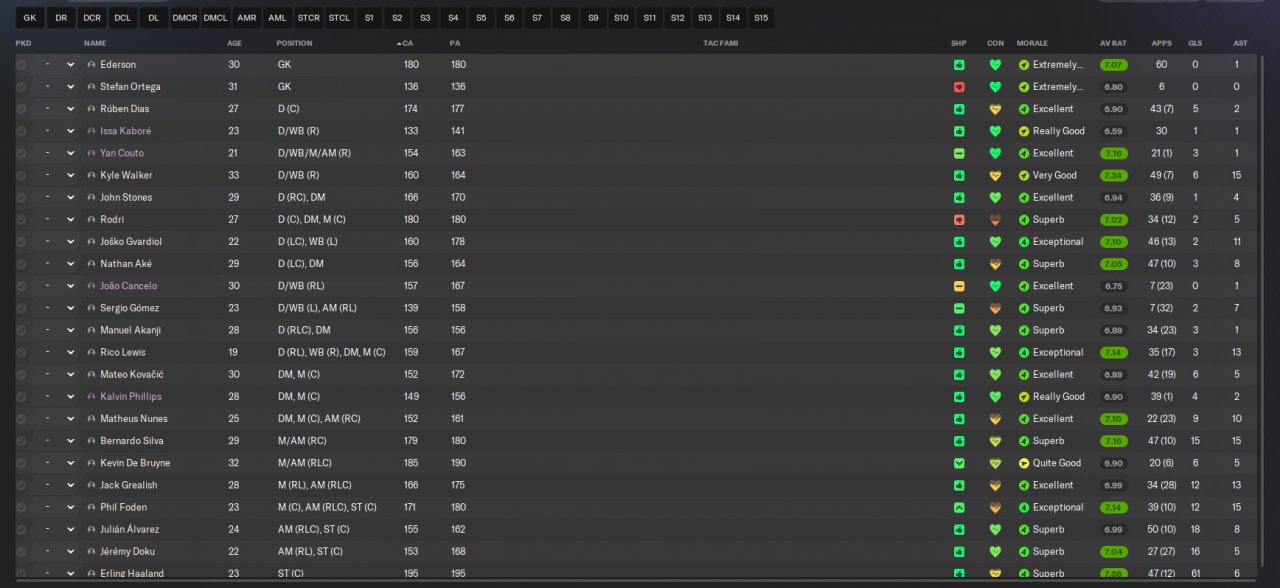The image size is (1280, 588).
Task: Click the sharpness icon in Ederson's row
Action: click(x=959, y=65)
